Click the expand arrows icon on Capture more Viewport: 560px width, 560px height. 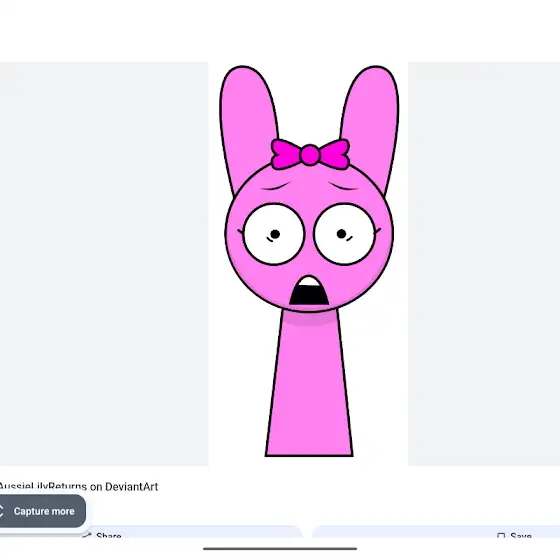click(1, 511)
